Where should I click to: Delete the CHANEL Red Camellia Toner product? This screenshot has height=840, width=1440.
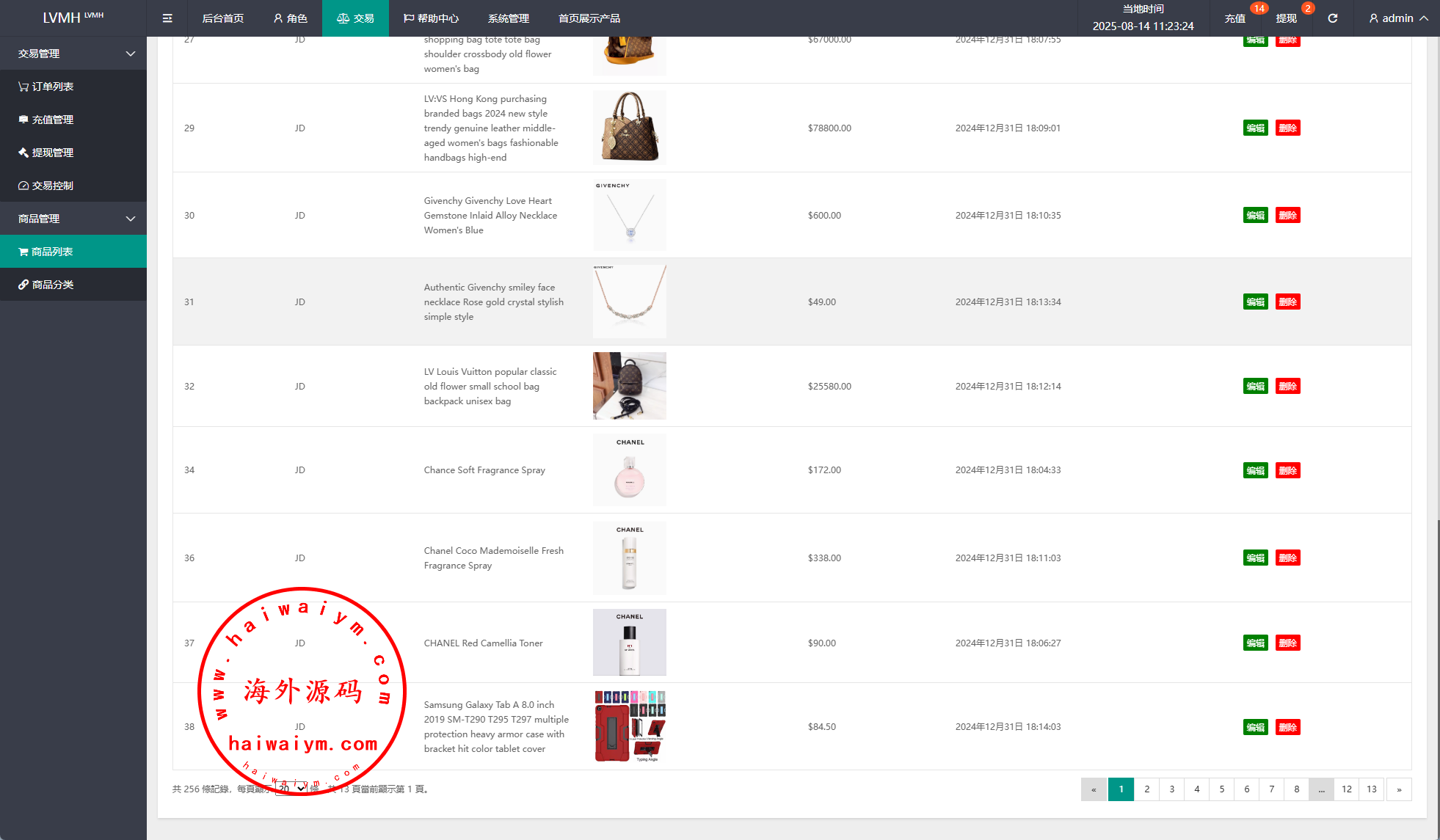pyautogui.click(x=1287, y=643)
